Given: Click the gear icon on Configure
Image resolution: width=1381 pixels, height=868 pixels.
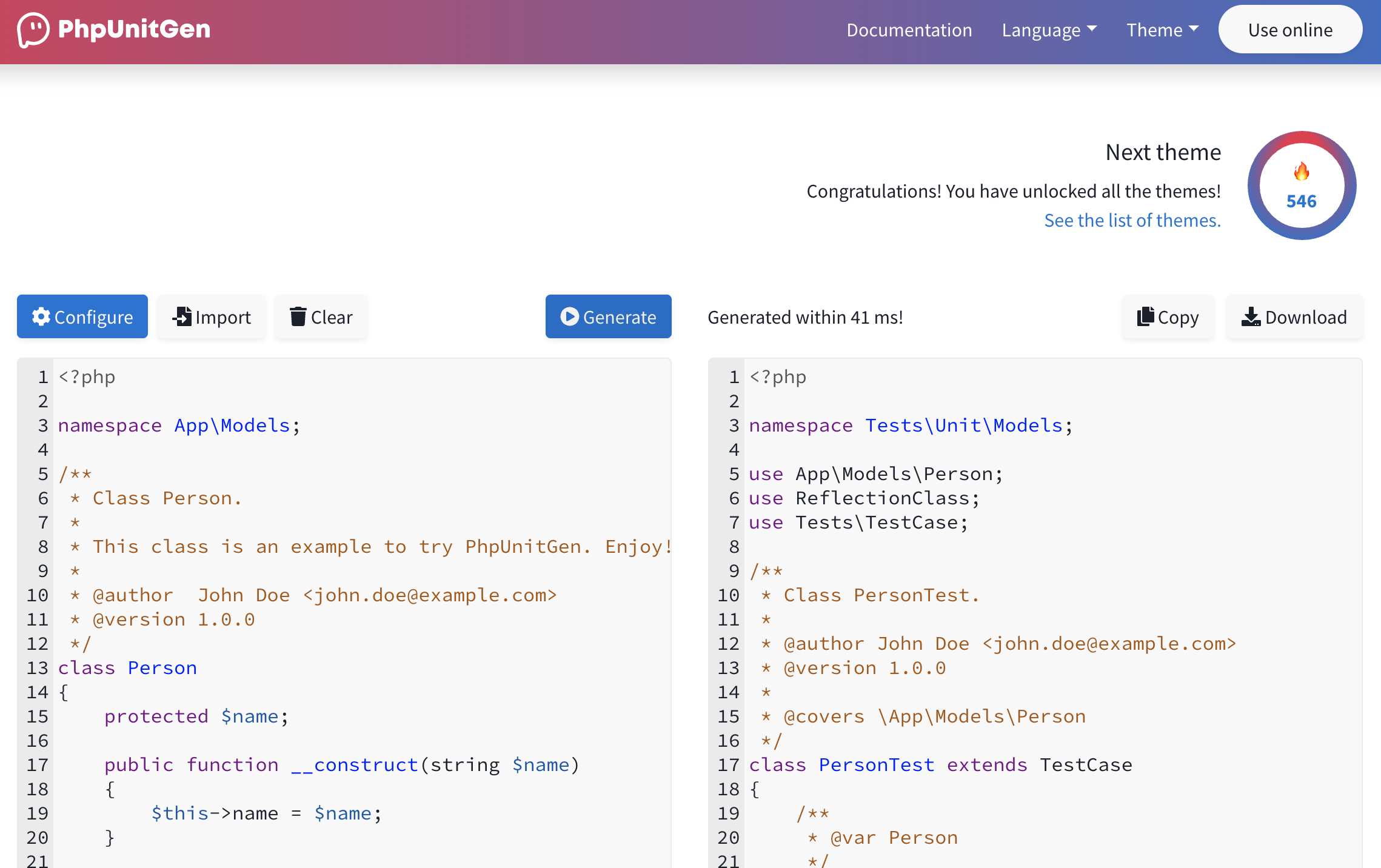Looking at the screenshot, I should click(41, 316).
